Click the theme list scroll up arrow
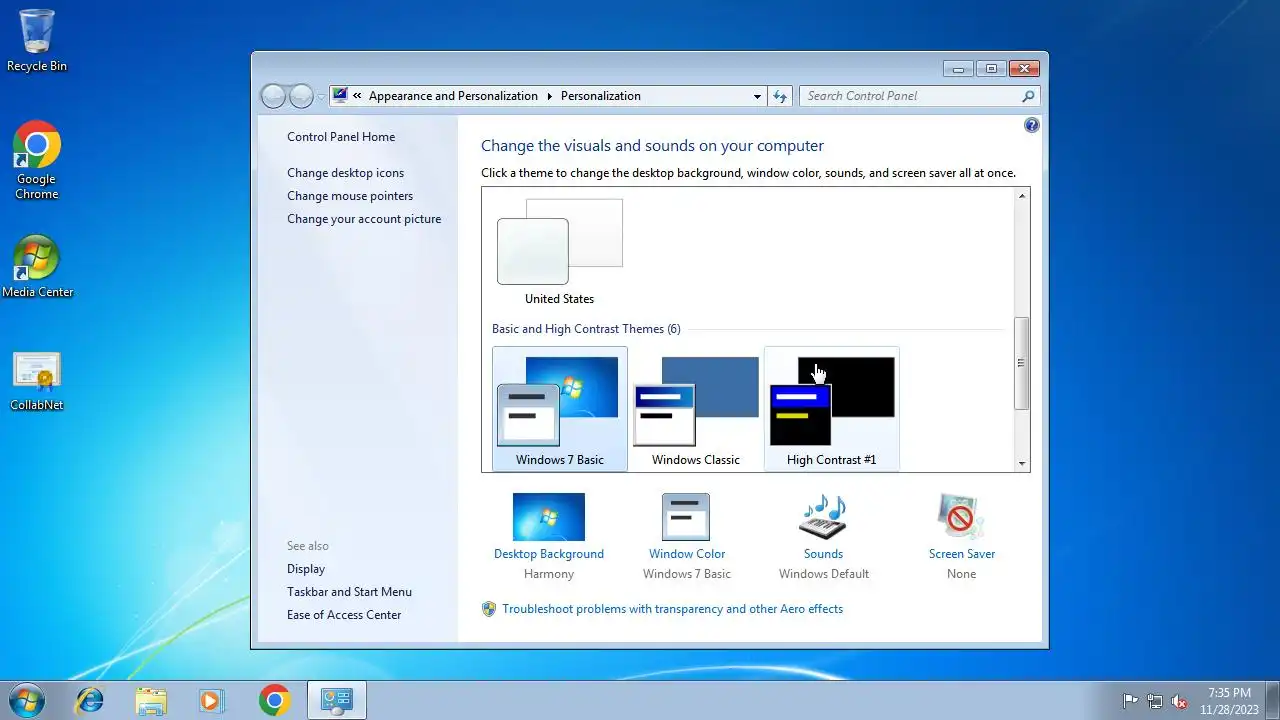Image resolution: width=1280 pixels, height=720 pixels. coord(1021,196)
